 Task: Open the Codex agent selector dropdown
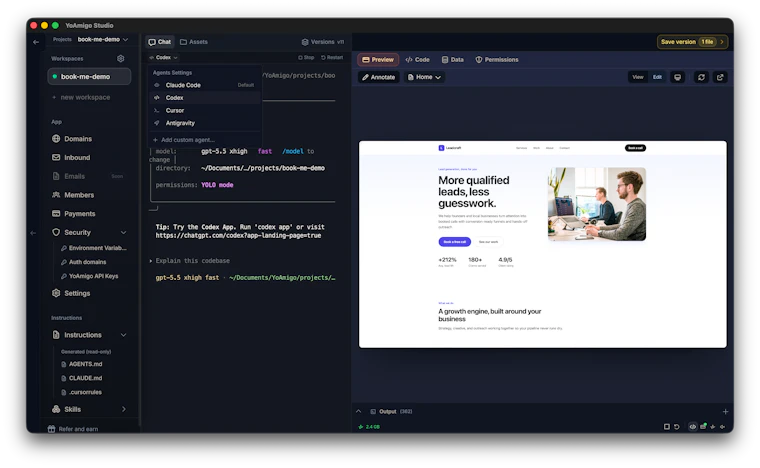click(163, 58)
